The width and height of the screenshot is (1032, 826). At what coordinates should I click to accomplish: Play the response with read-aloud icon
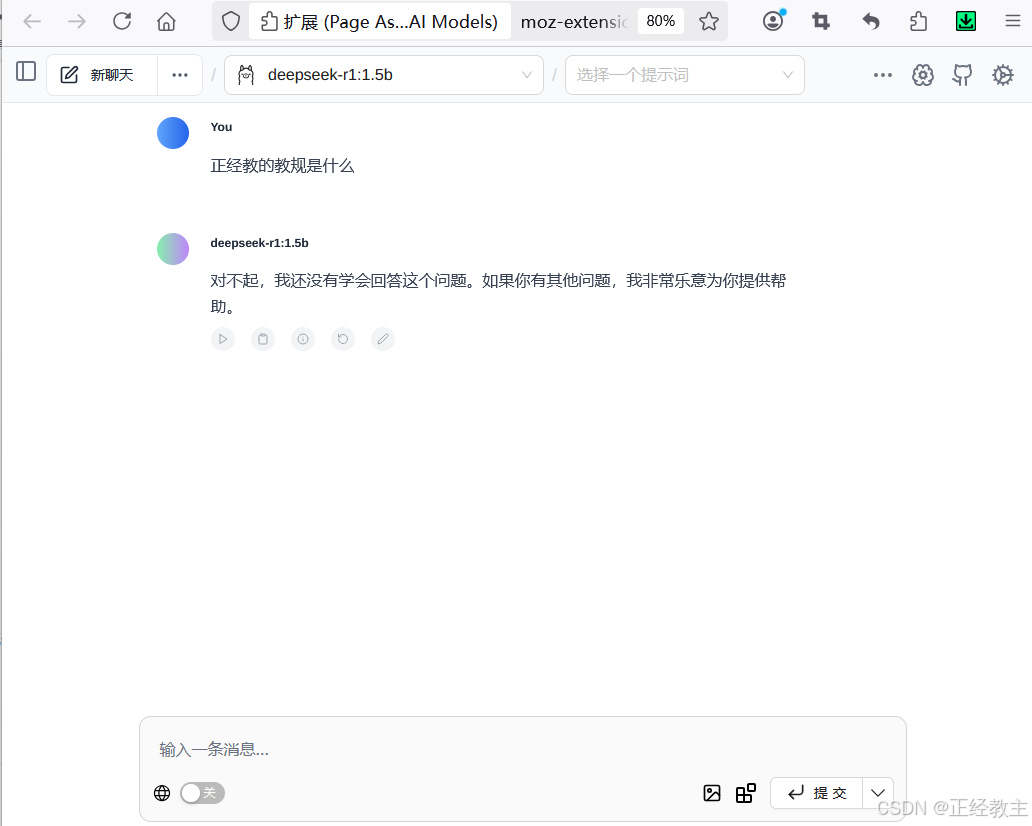223,339
